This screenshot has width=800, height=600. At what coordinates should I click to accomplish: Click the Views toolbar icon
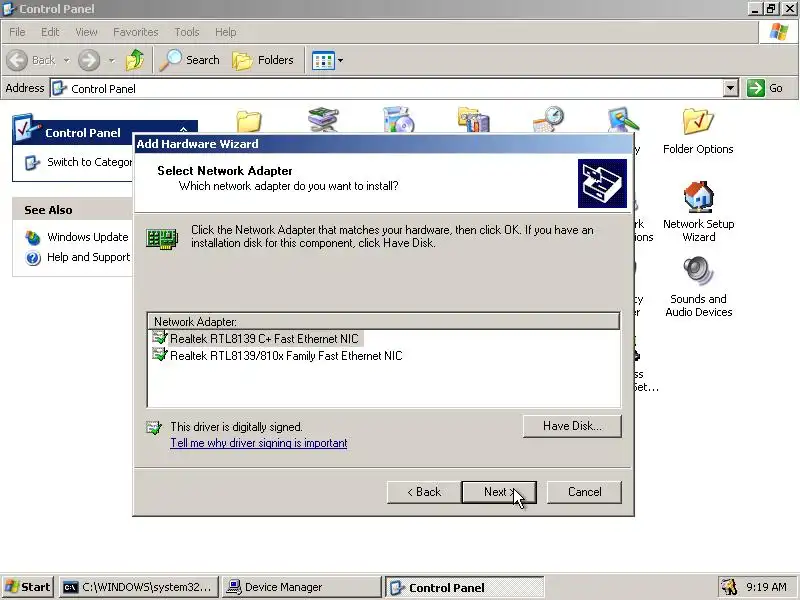tap(323, 60)
